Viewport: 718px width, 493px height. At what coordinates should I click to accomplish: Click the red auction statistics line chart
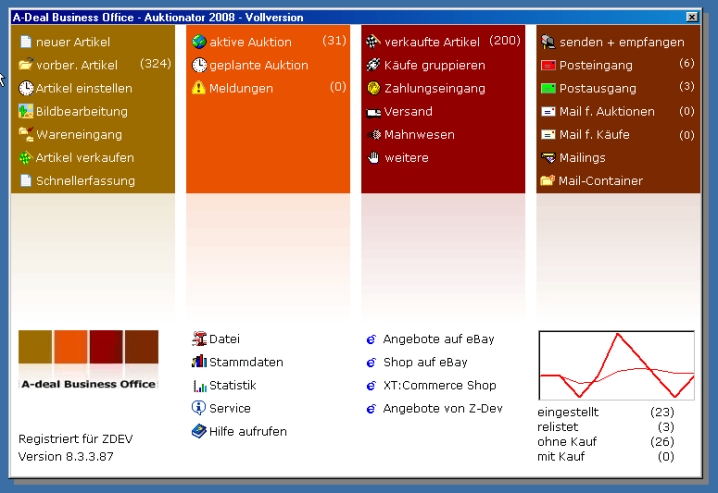tap(616, 365)
